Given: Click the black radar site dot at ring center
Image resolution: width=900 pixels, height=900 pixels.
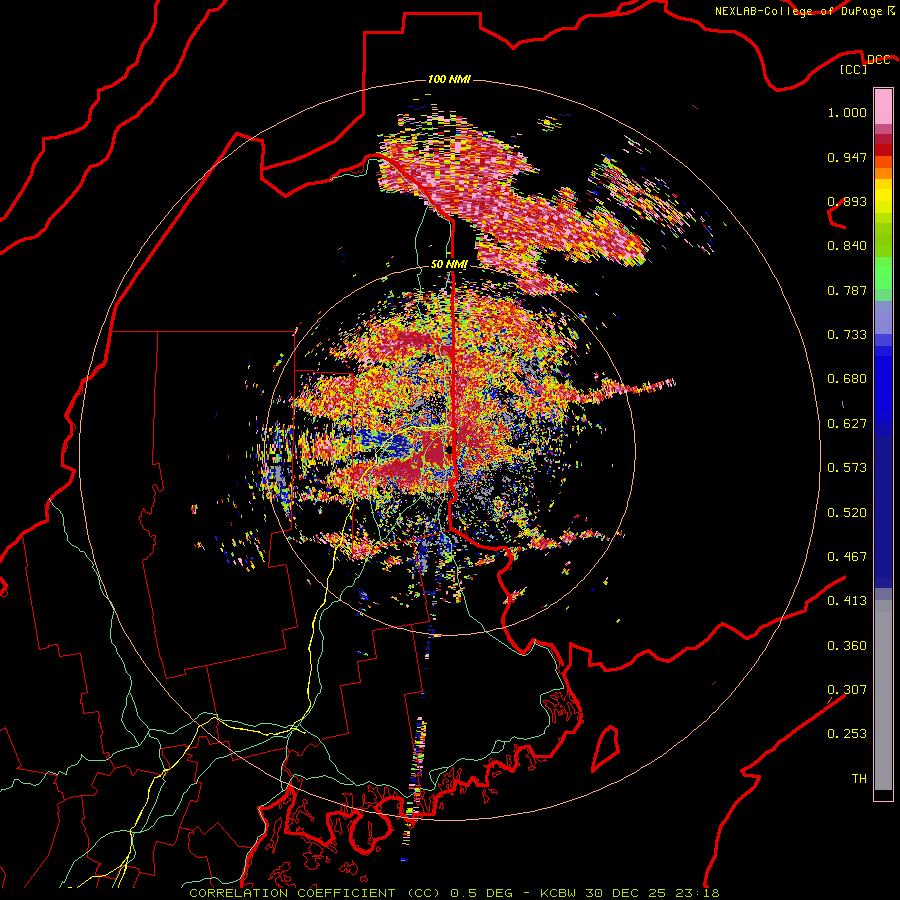Looking at the screenshot, I should coord(449,450).
